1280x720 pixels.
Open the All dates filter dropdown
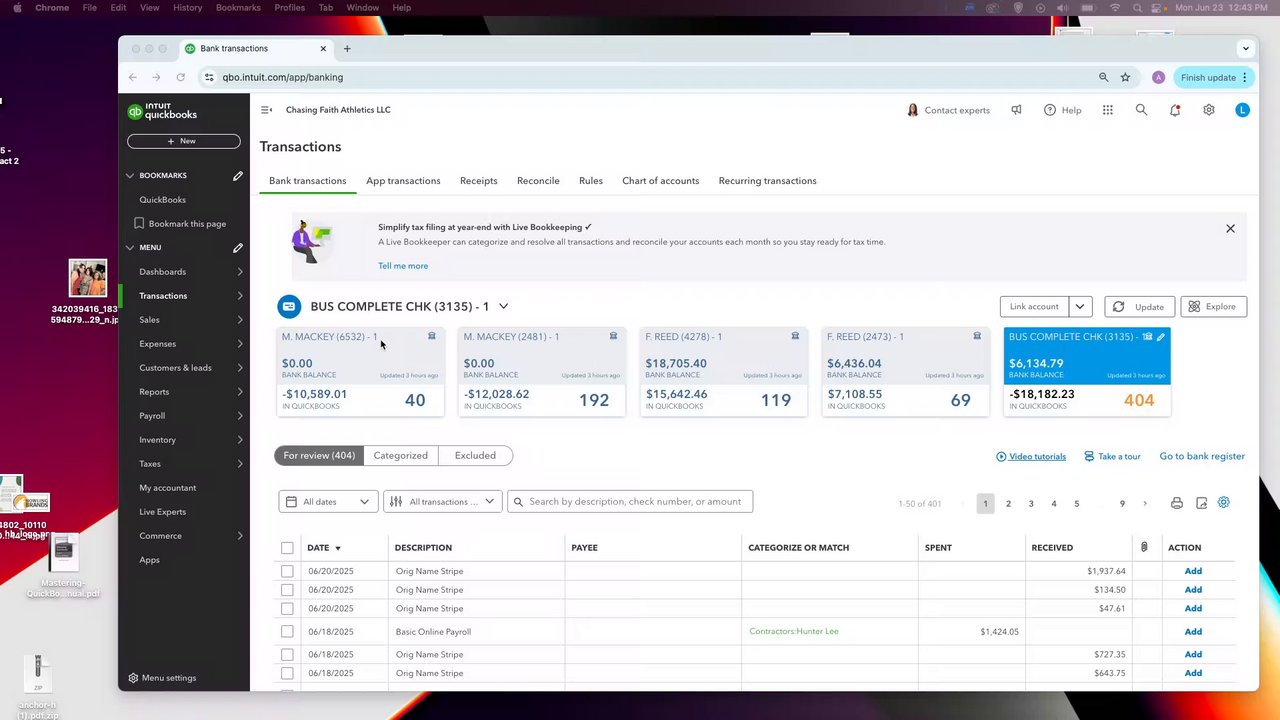(x=328, y=502)
